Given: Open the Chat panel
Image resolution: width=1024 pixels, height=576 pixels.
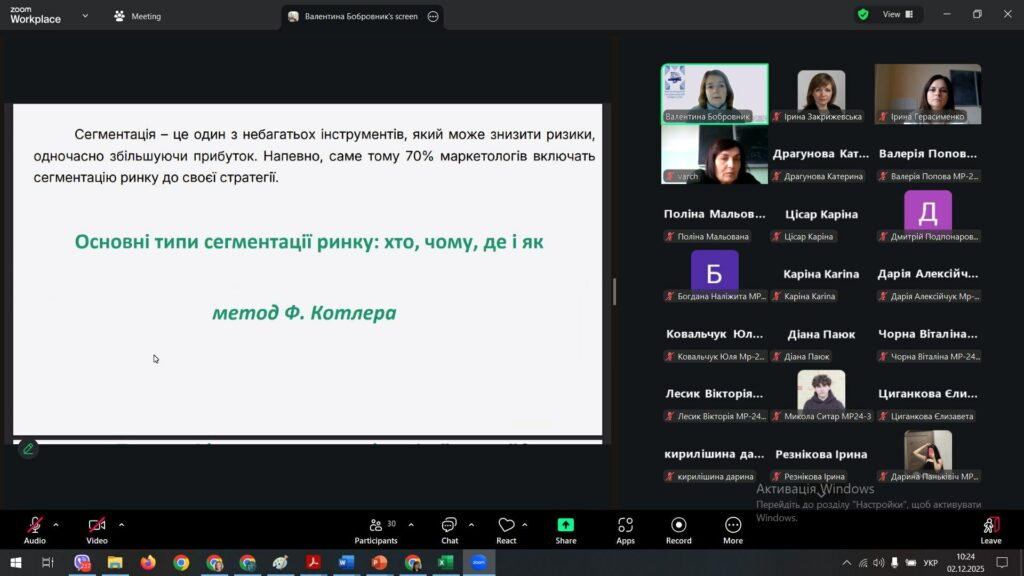Looking at the screenshot, I should pyautogui.click(x=449, y=529).
